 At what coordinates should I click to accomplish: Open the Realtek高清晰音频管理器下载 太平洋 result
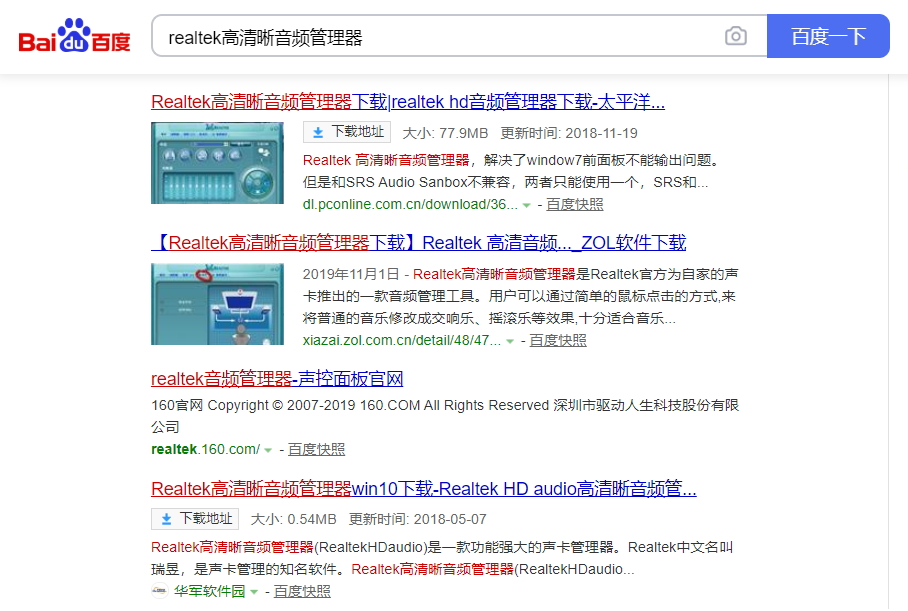coord(408,102)
